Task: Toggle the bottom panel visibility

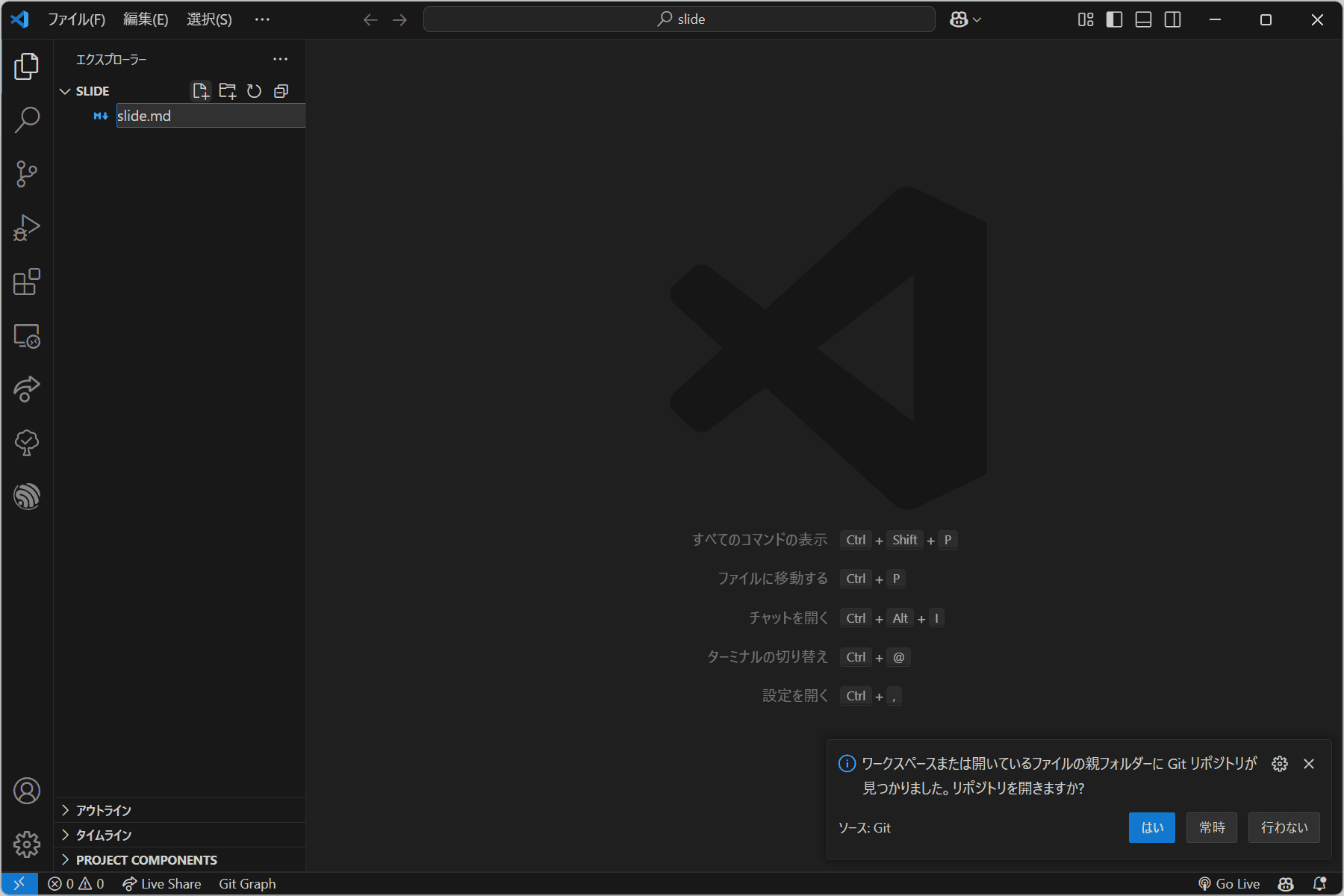Action: coord(1143,19)
